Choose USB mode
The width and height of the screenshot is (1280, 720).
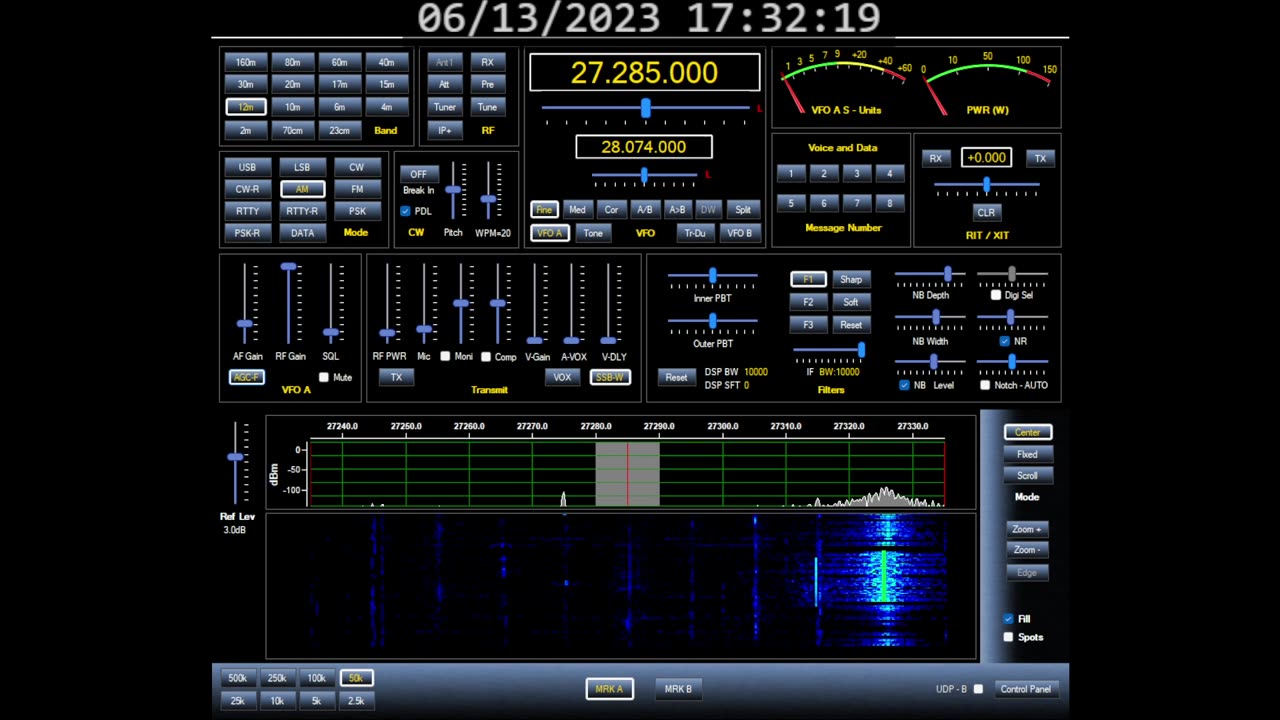(x=247, y=167)
